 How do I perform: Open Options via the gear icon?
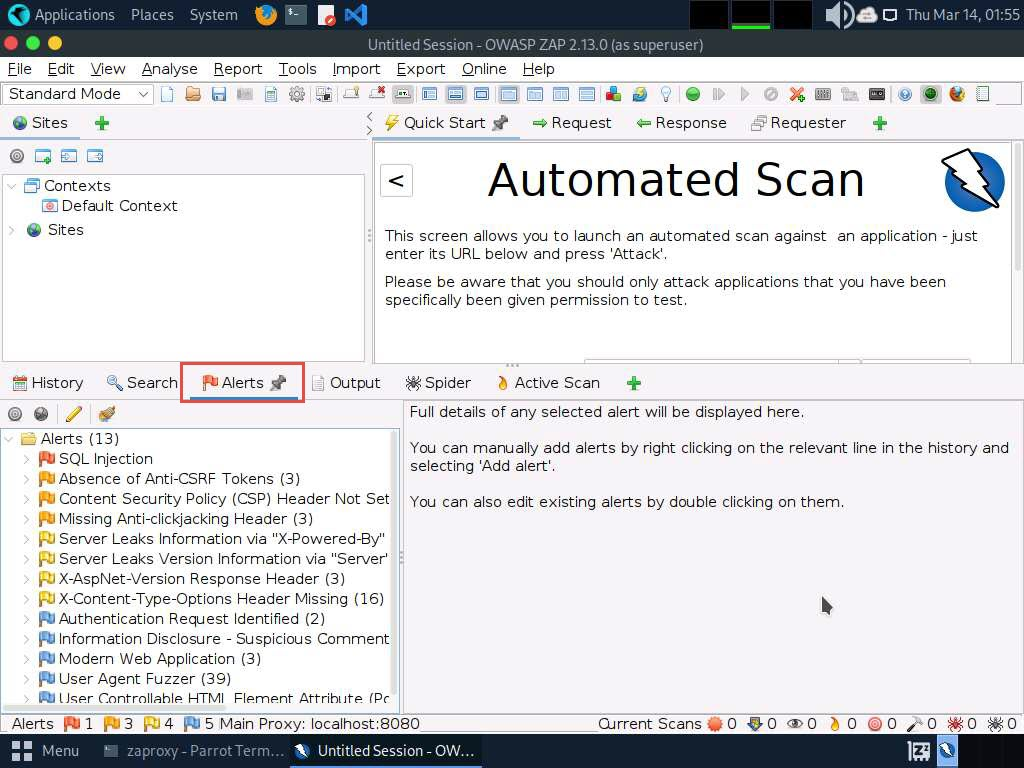point(297,94)
